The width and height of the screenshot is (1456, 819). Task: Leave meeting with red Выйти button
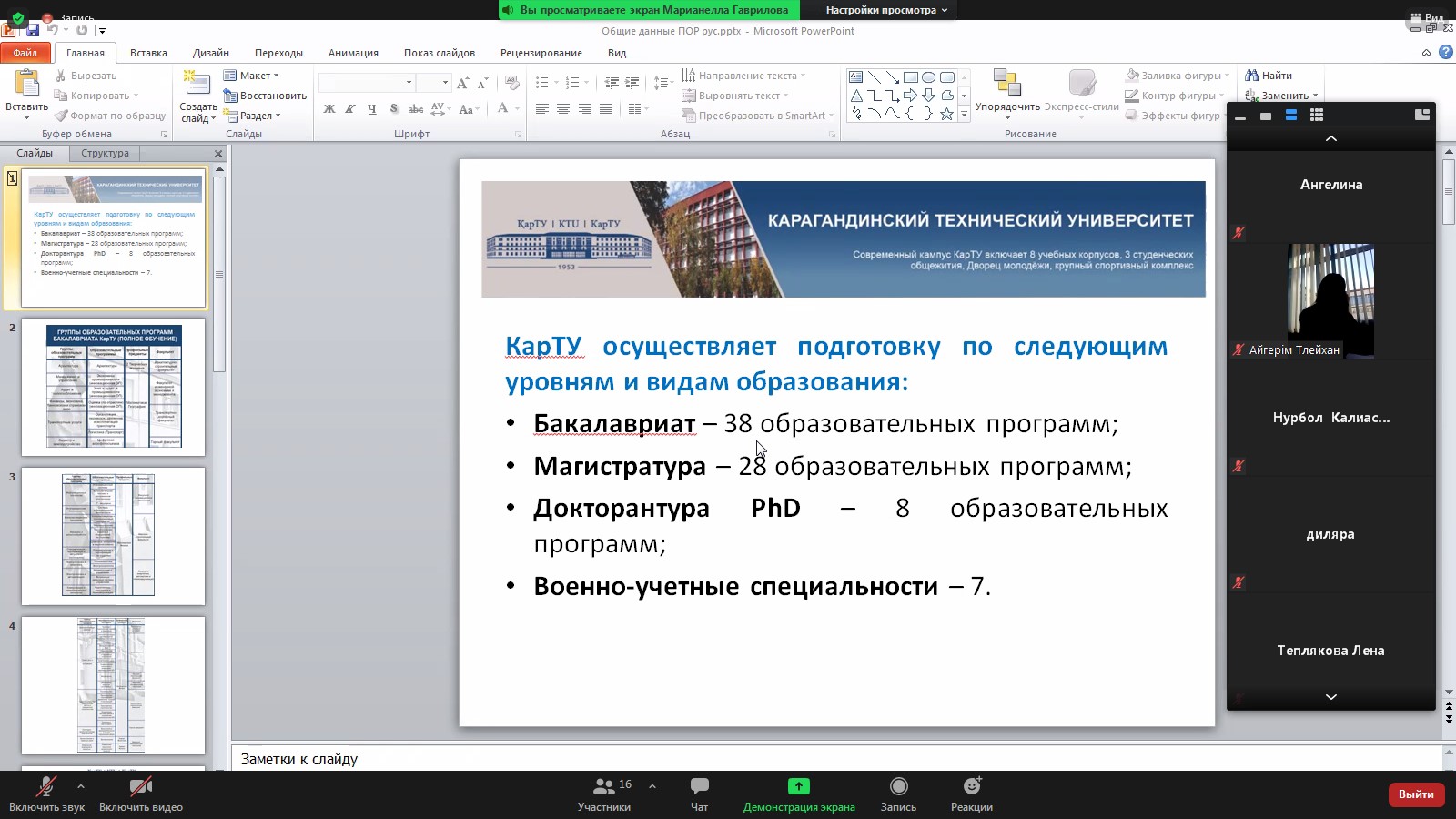click(1416, 794)
